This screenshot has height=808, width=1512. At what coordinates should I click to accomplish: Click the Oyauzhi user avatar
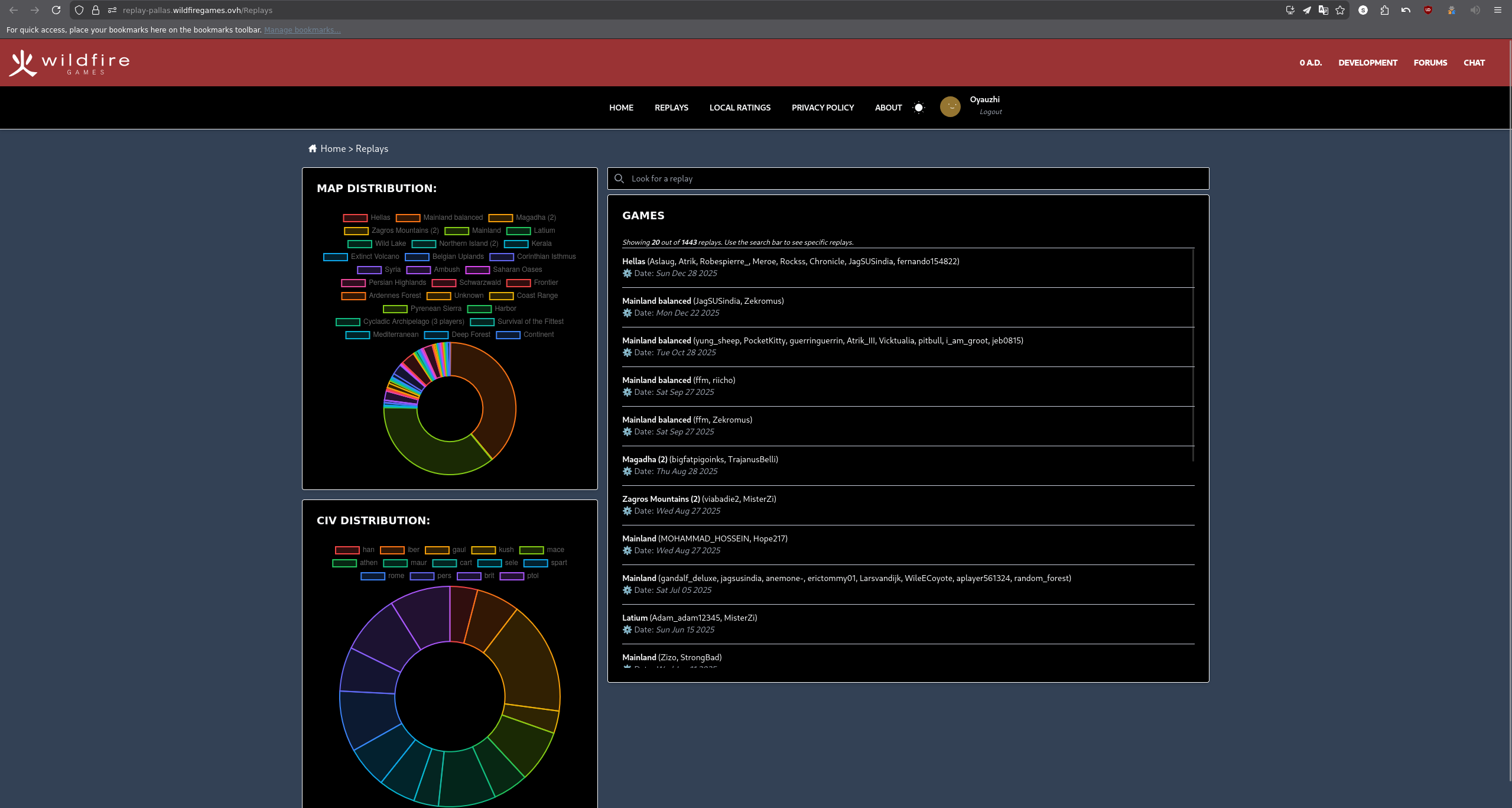[950, 106]
